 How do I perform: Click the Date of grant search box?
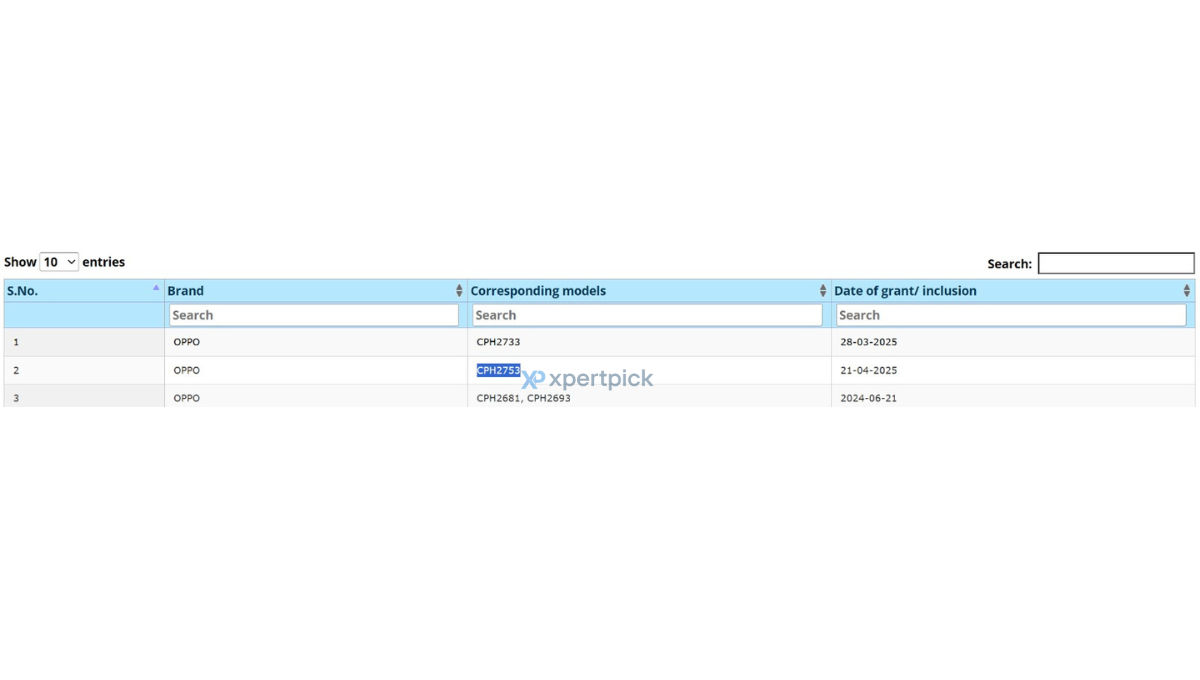pos(1011,315)
